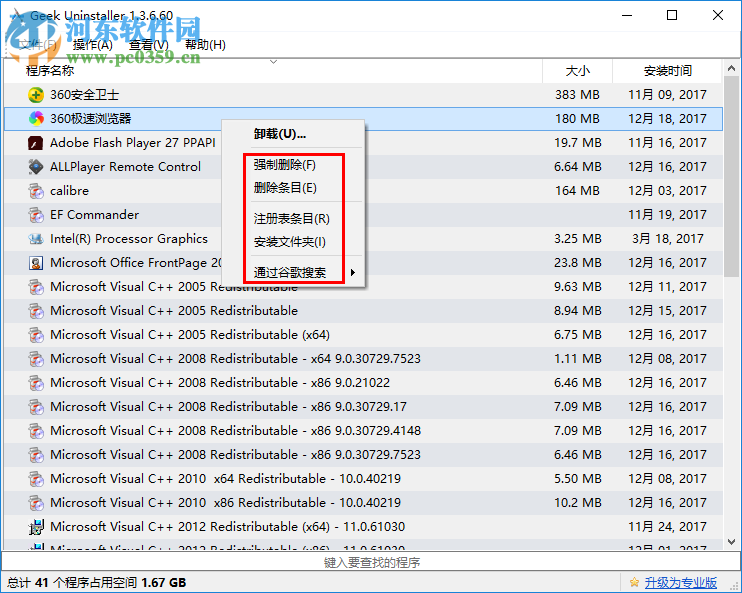Click the 11月 24, 2017 date cell

coord(667,527)
